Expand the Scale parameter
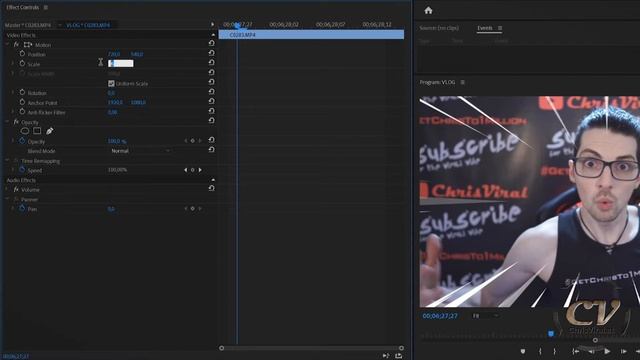Image resolution: width=640 pixels, height=360 pixels. point(13,64)
